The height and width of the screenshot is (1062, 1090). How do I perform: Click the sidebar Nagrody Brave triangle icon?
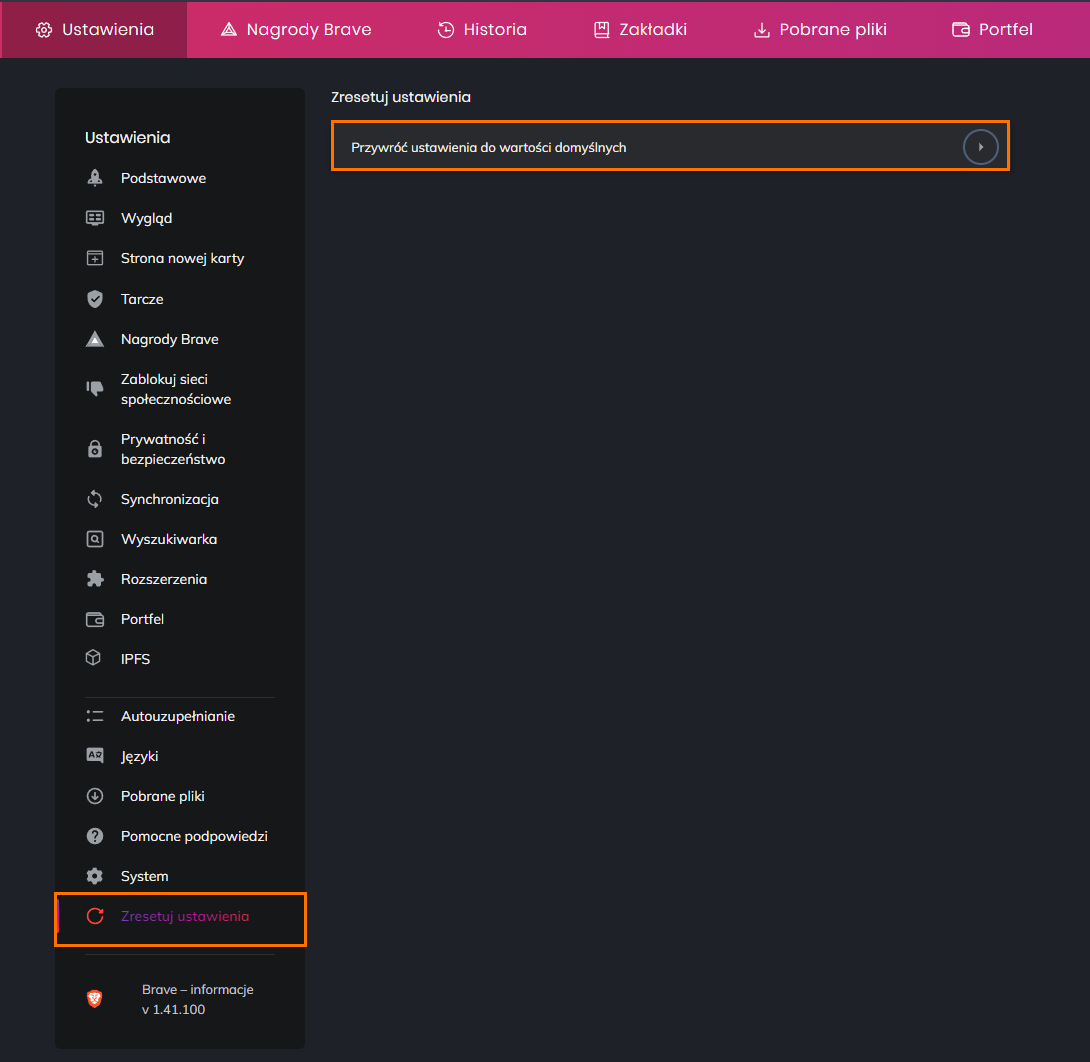point(95,339)
